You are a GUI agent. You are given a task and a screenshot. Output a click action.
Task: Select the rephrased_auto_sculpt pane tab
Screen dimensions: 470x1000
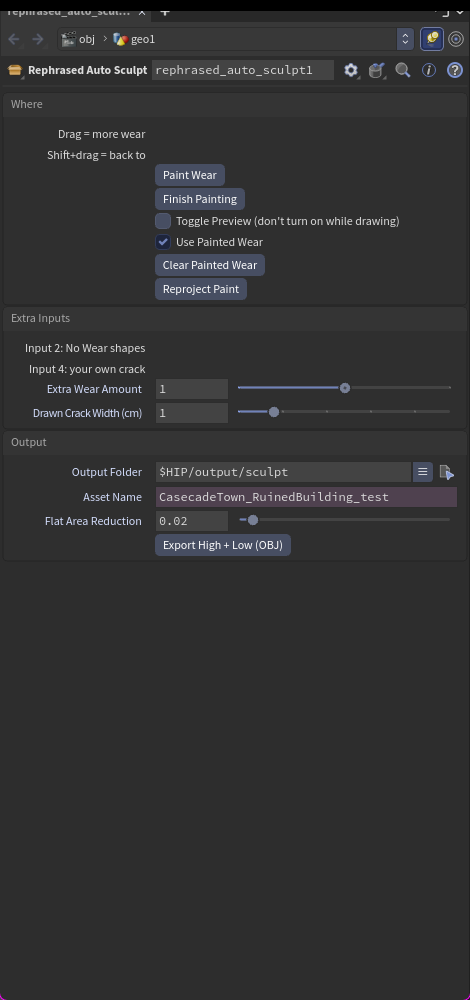pos(68,12)
